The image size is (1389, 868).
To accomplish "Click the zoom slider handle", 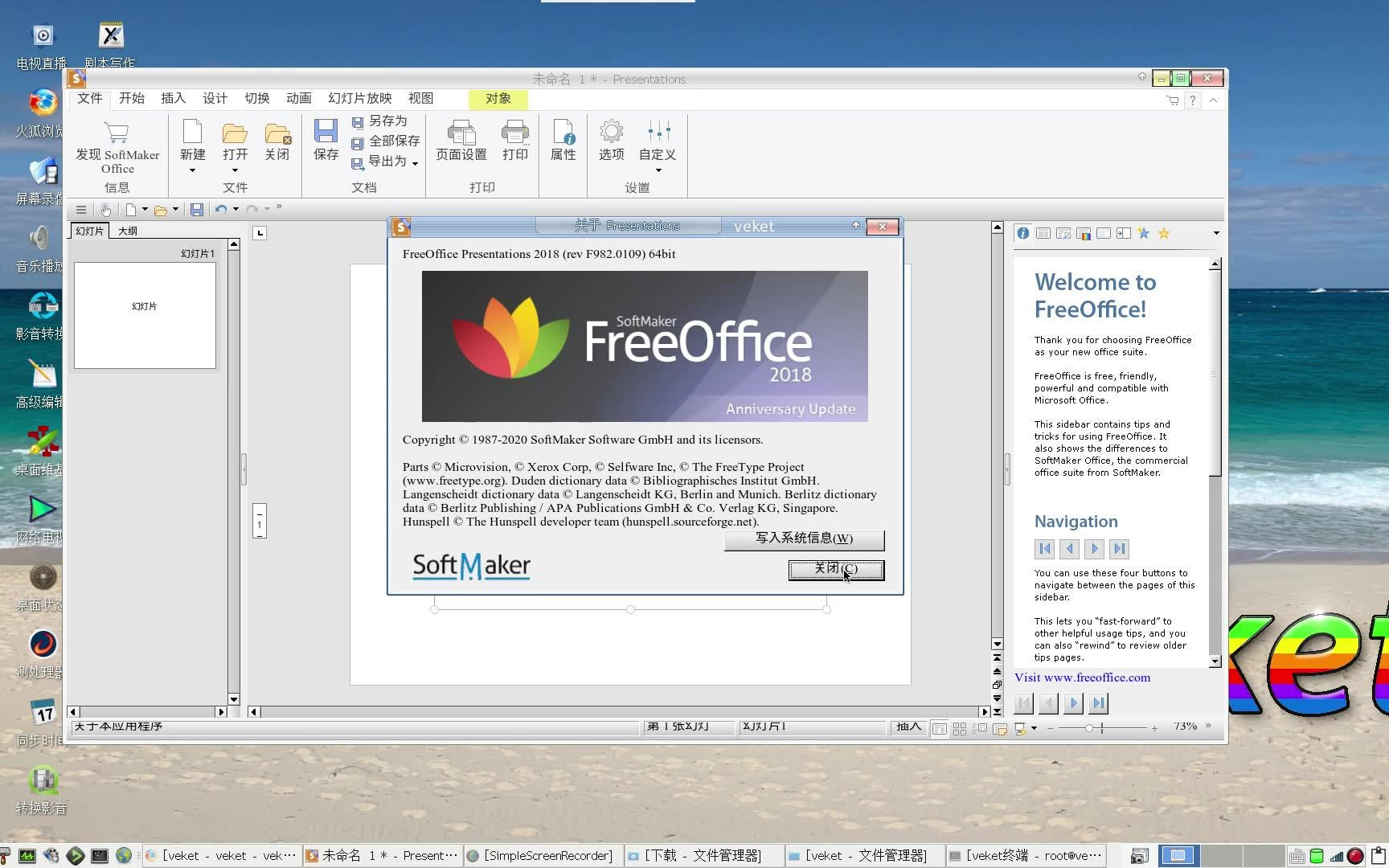I will [1089, 728].
